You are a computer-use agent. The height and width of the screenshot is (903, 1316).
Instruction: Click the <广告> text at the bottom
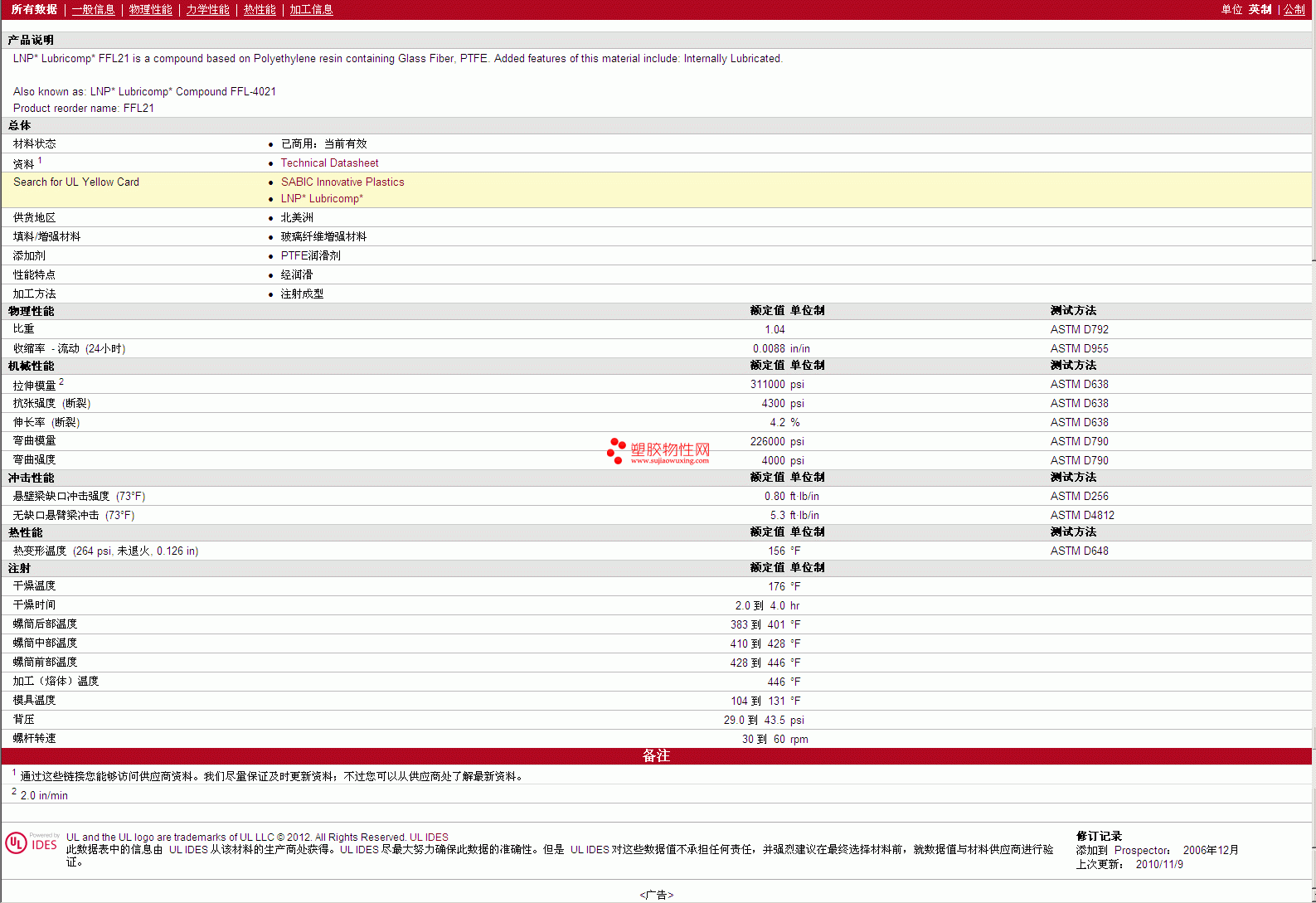(657, 896)
